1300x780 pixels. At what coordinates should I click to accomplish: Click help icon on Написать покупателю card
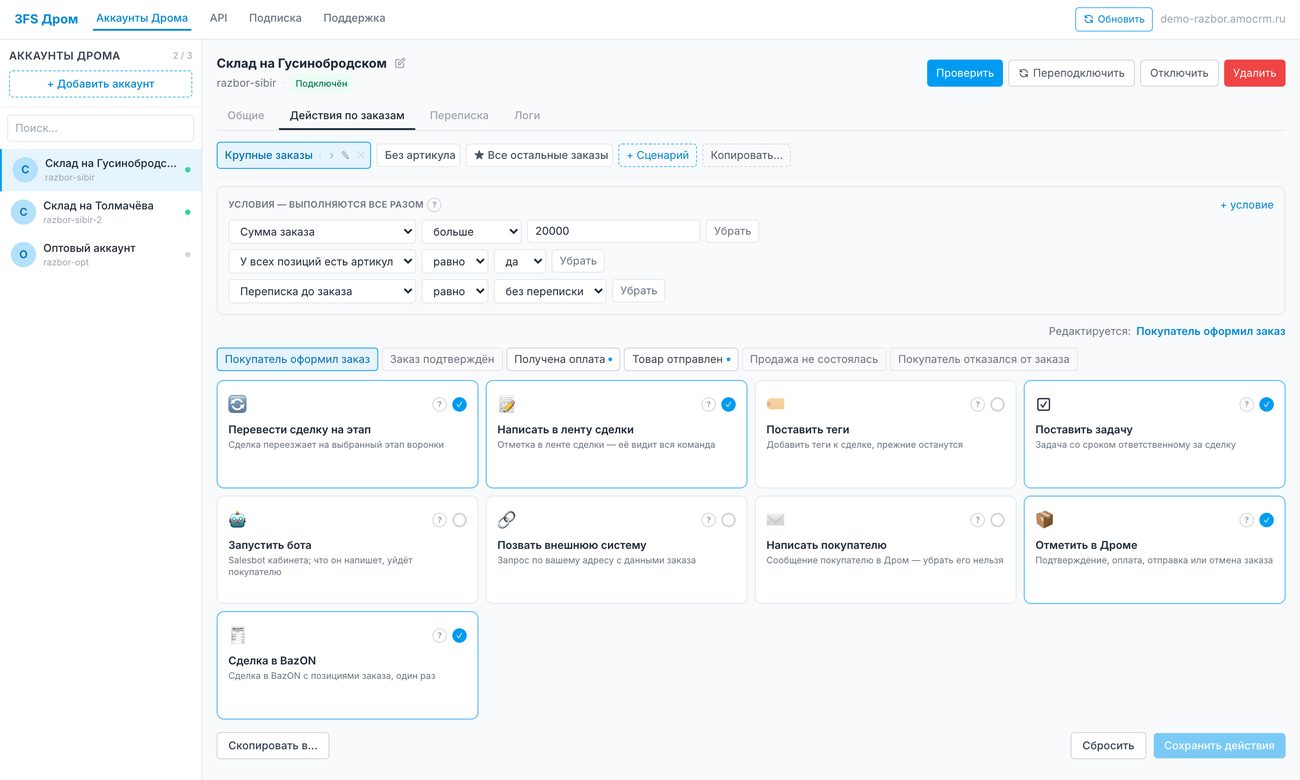tap(977, 520)
